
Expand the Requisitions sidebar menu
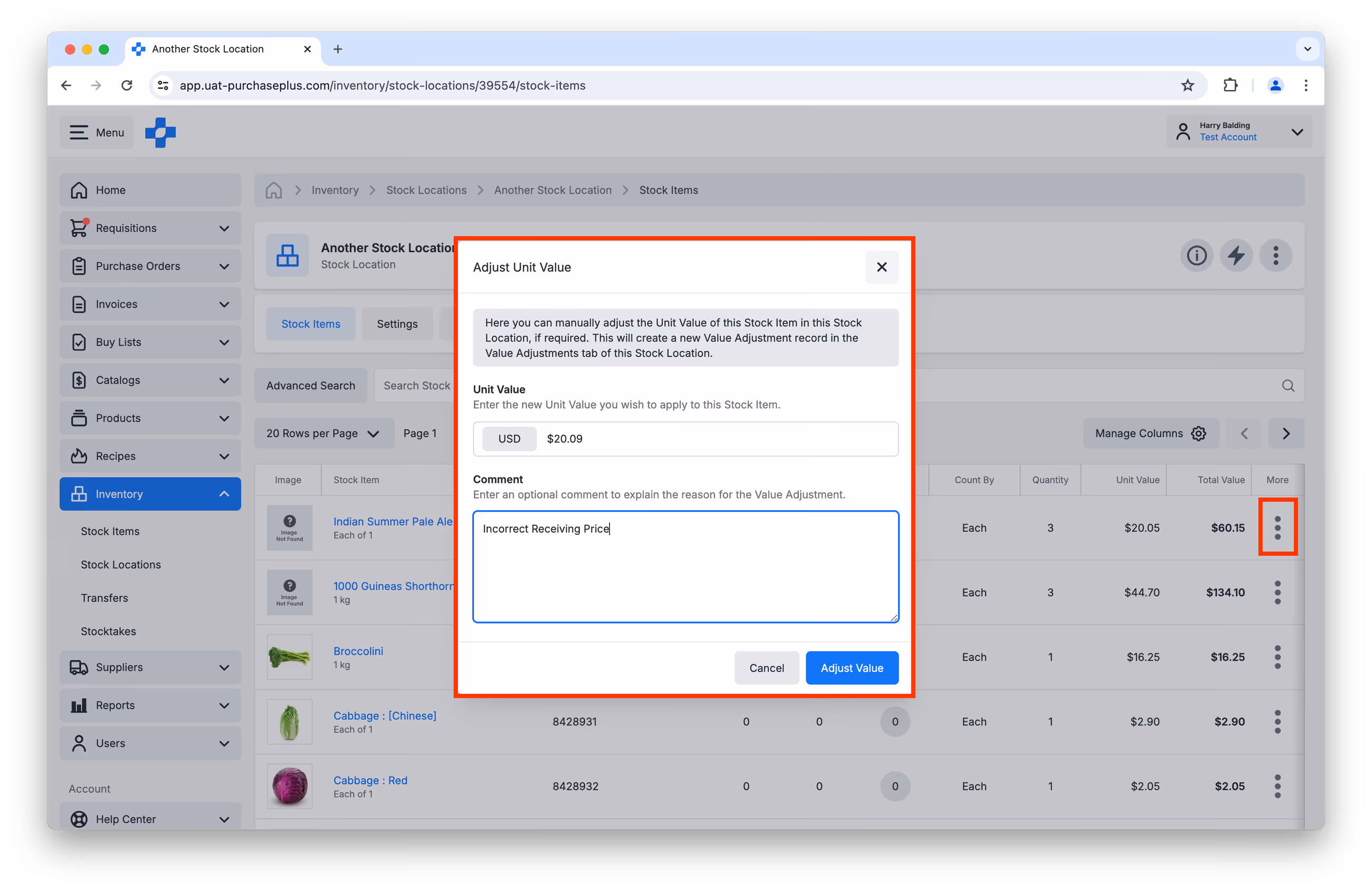[150, 228]
